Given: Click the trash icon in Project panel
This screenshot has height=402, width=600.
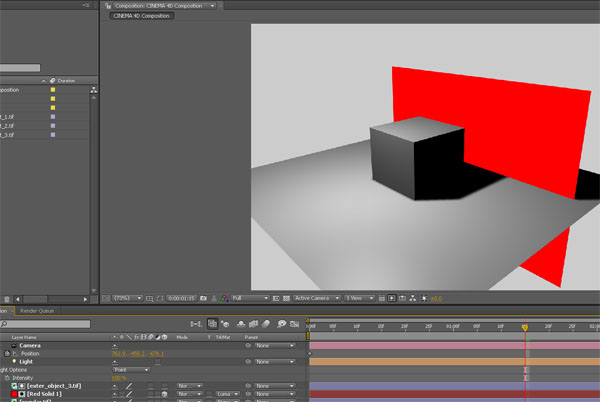Looking at the screenshot, I should (x=7, y=299).
